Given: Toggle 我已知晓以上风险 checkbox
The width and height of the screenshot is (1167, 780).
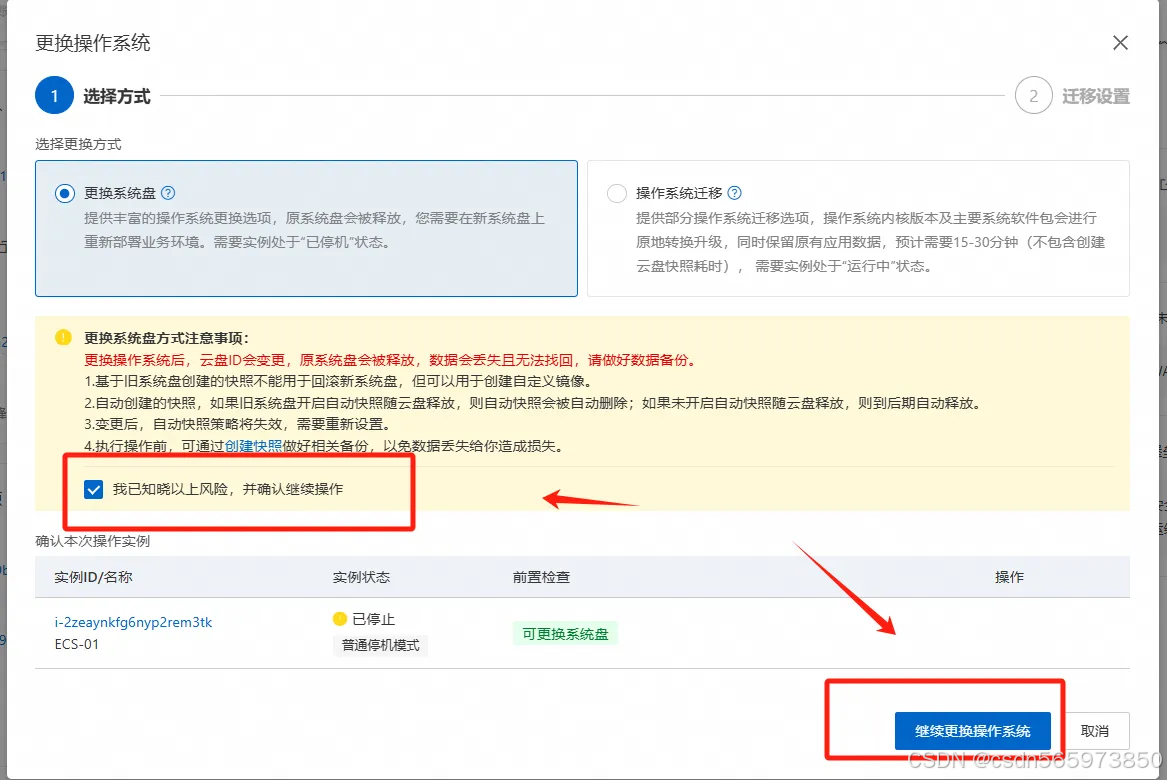Looking at the screenshot, I should pos(94,489).
